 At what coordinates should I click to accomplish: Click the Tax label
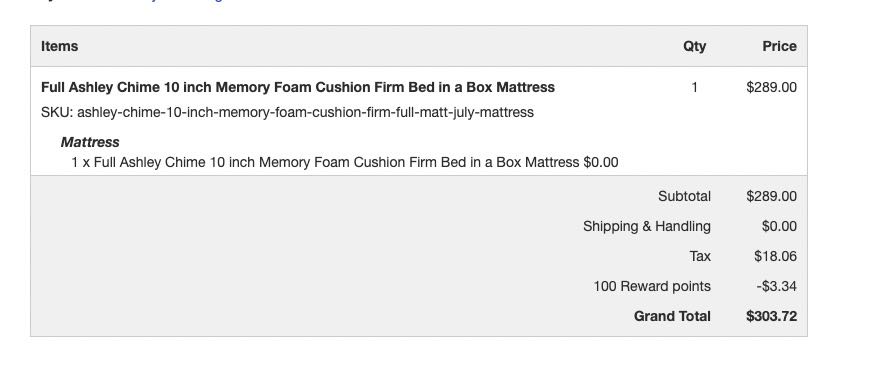pyautogui.click(x=700, y=256)
